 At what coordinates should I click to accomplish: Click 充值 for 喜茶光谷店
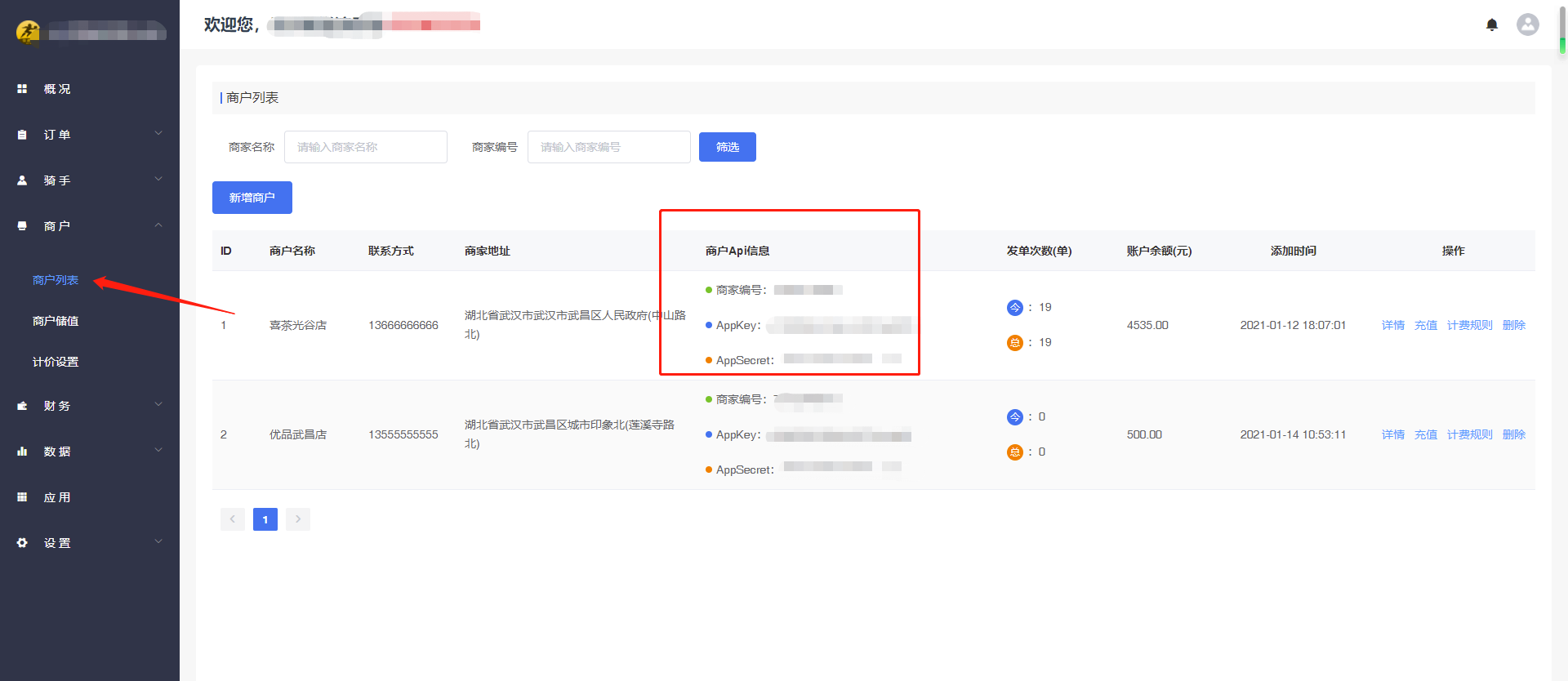1426,325
